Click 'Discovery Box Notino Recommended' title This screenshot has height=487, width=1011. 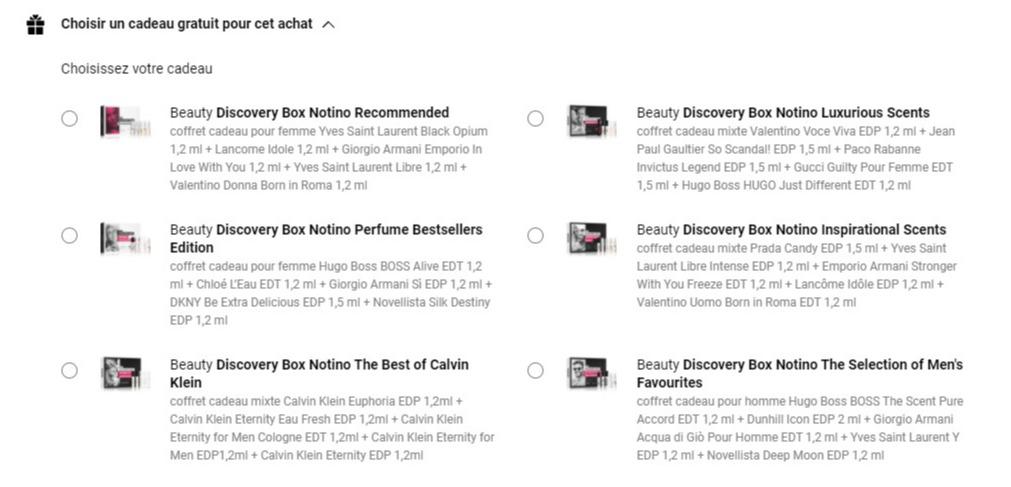332,113
